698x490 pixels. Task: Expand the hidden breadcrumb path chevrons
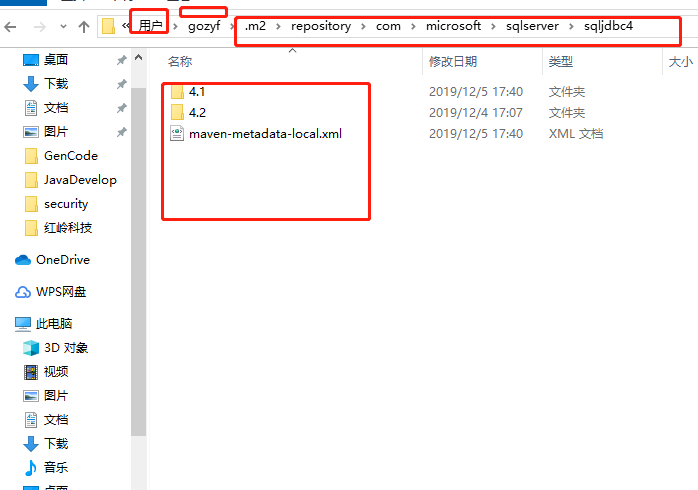coord(126,26)
